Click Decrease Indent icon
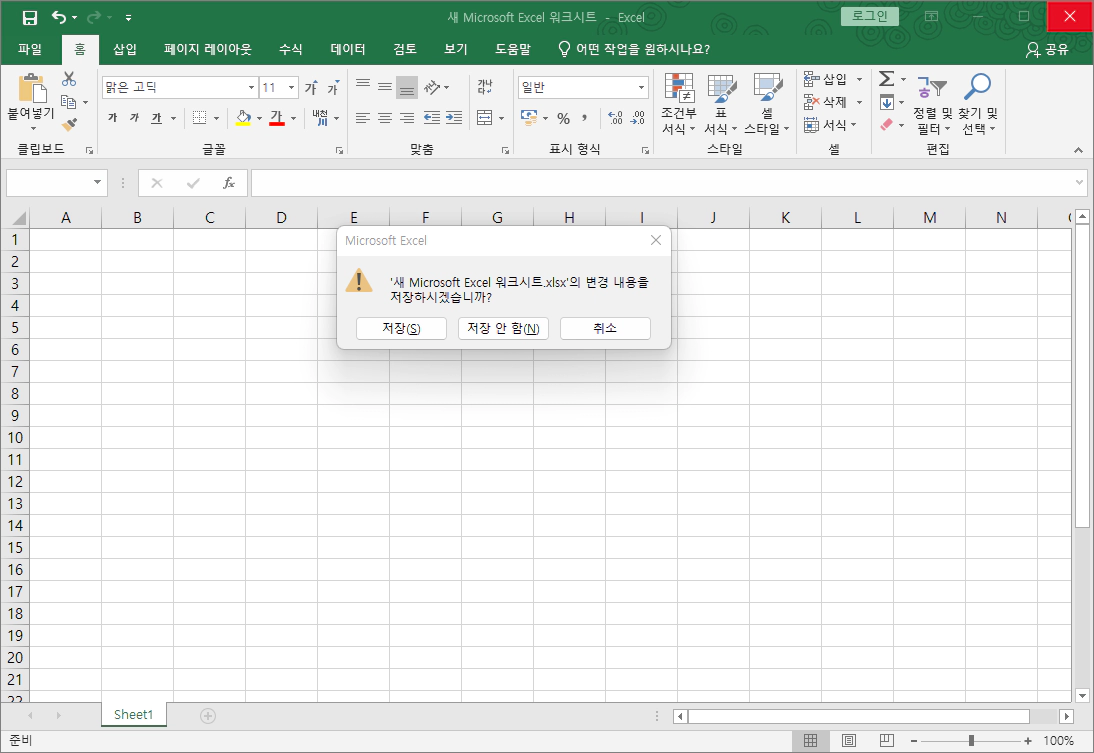 pyautogui.click(x=432, y=118)
